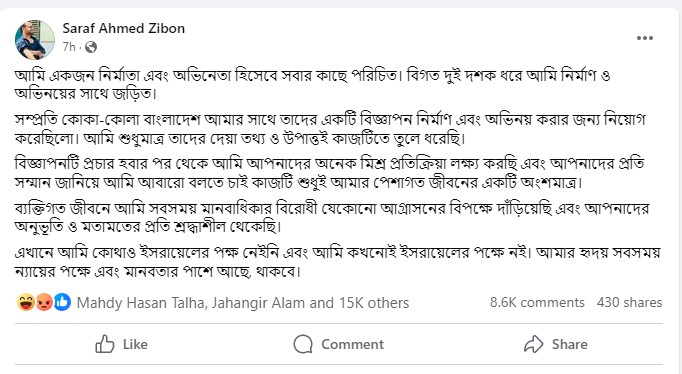Image resolution: width=682 pixels, height=374 pixels.
Task: Click the curved arrow Share icon
Action: tap(534, 344)
